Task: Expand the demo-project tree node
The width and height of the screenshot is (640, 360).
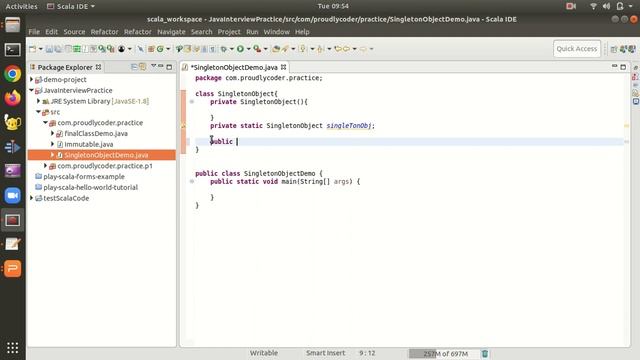Action: pos(31,80)
